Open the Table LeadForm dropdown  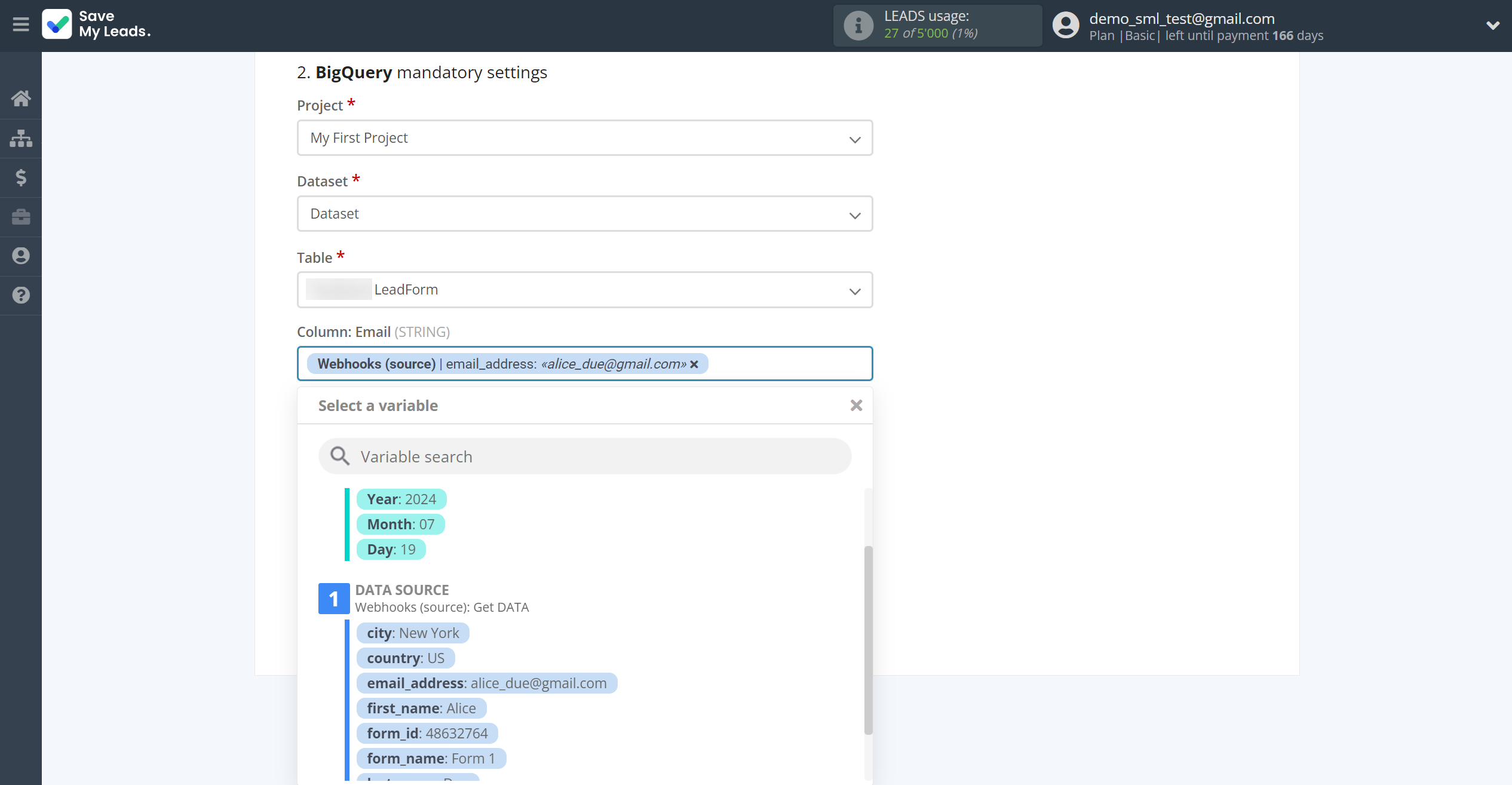[x=585, y=290]
